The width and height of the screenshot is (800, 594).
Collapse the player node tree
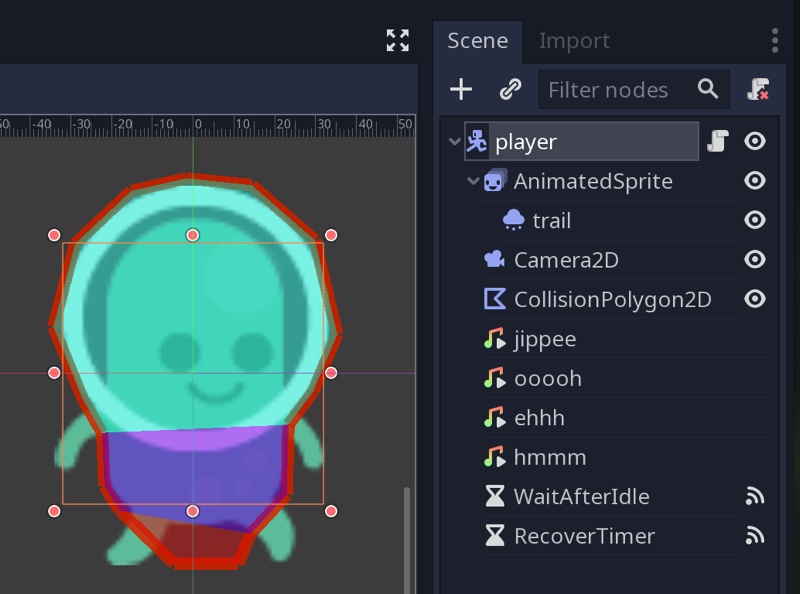454,141
